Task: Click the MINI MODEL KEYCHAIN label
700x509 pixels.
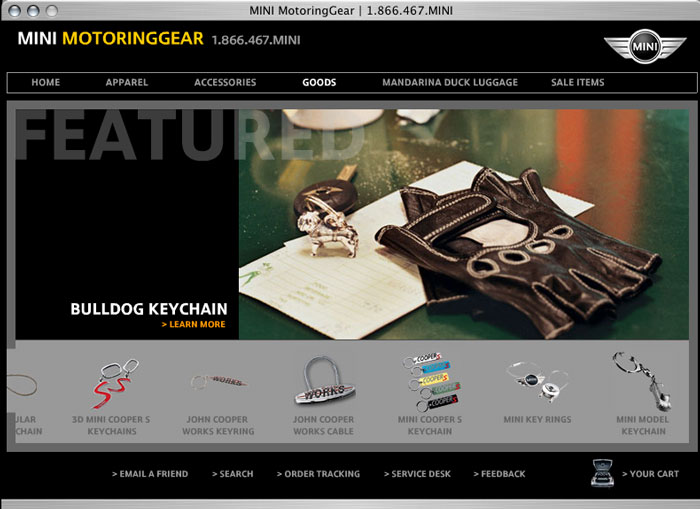Action: [643, 426]
